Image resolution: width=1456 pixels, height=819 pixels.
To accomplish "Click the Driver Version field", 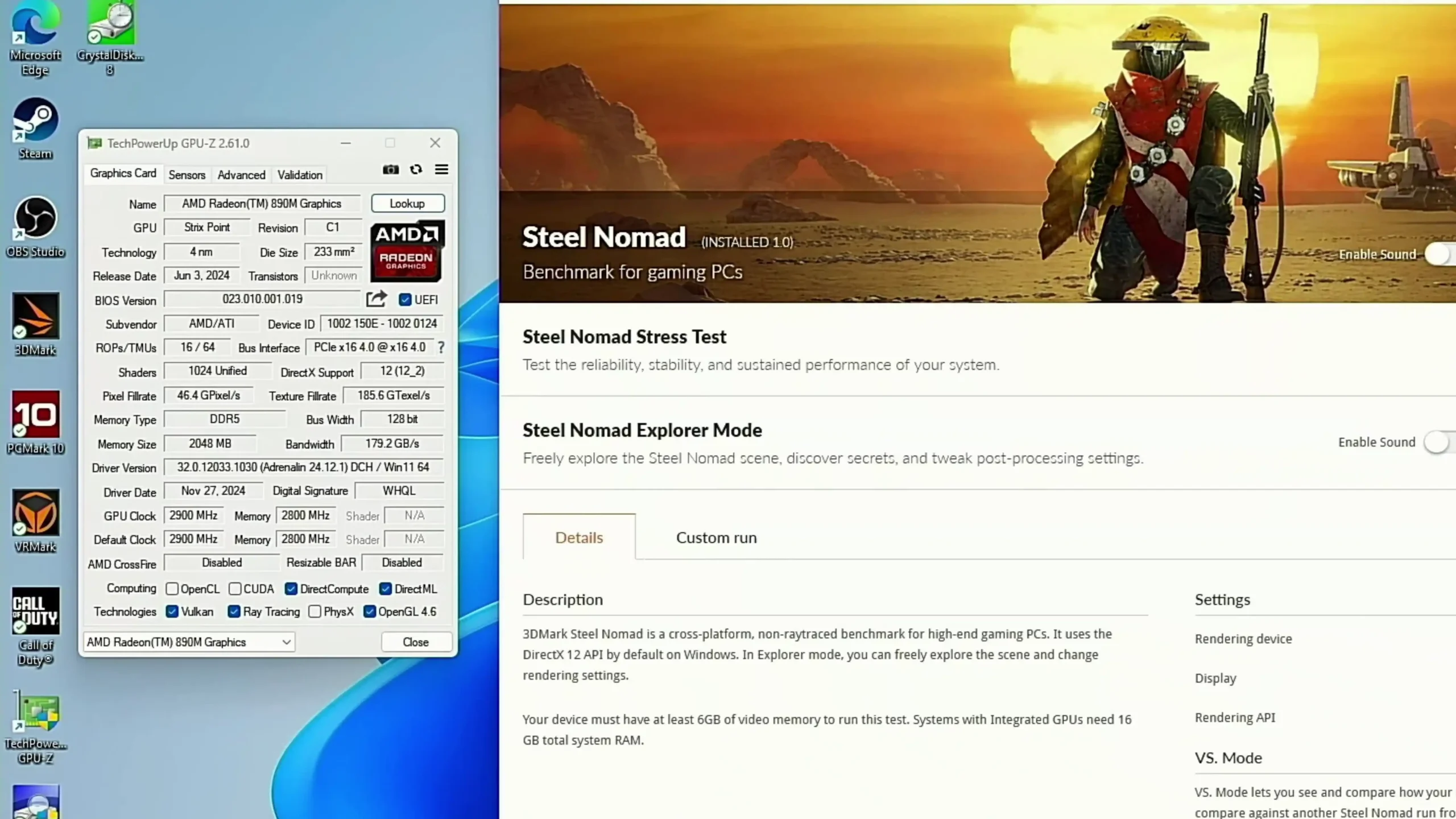I will tap(303, 467).
